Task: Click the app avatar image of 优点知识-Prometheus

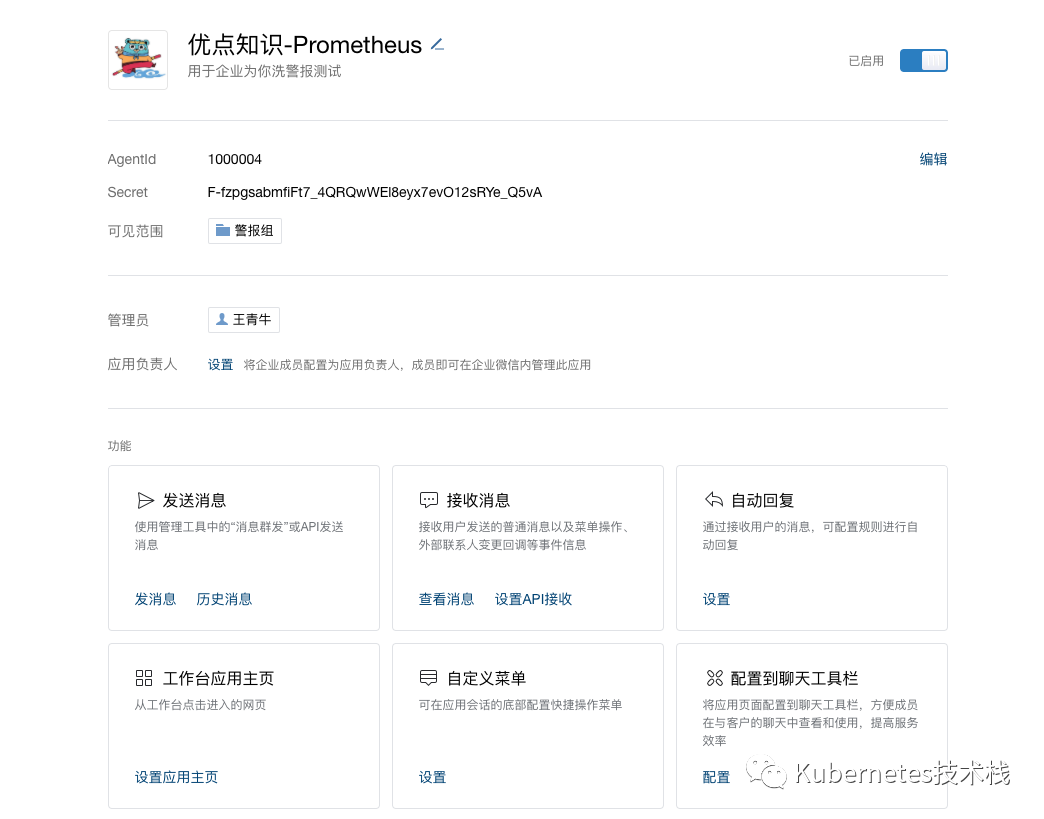Action: click(138, 59)
